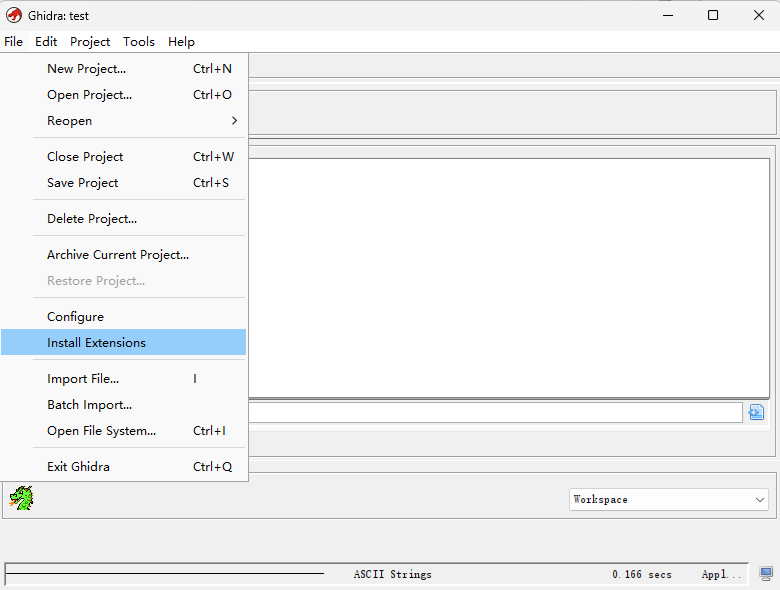Click the blue filter options icon

[756, 412]
